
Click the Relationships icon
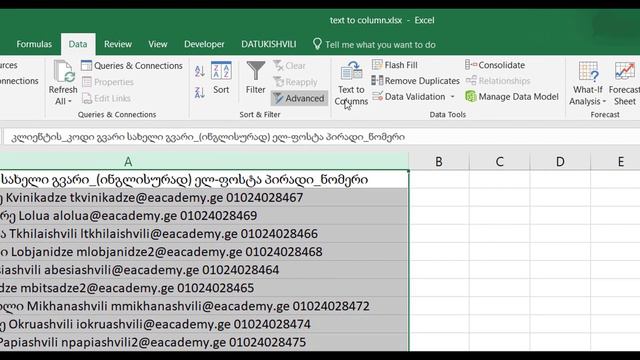[x=471, y=80]
